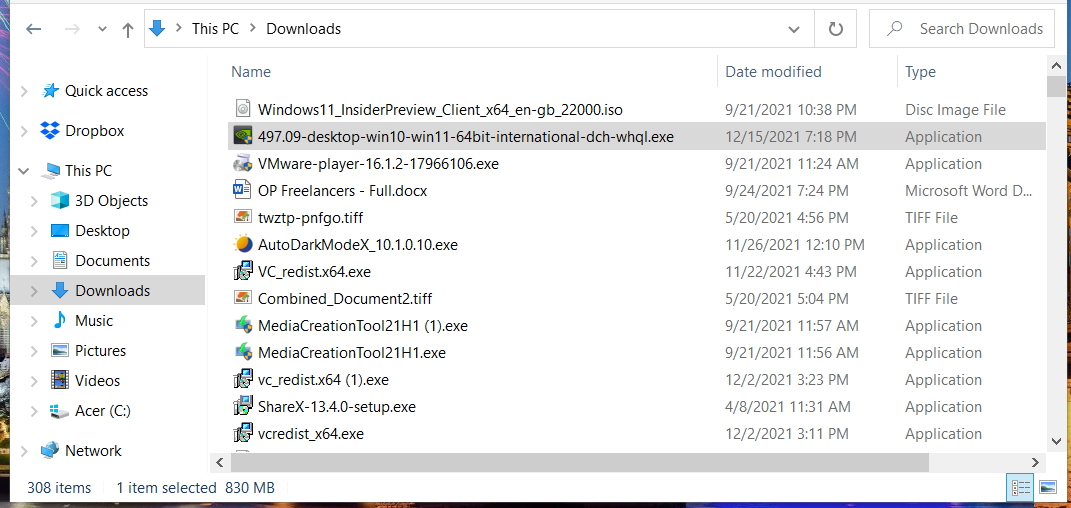Select the NVIDIA 497.09 driver installer icon
The image size is (1071, 508).
click(x=242, y=137)
